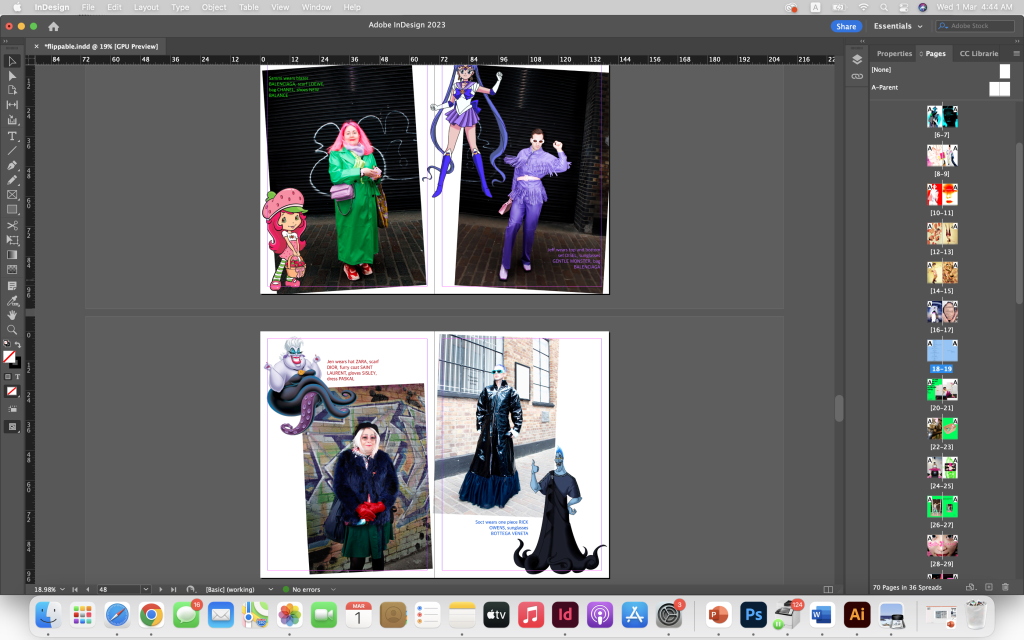Viewport: 1024px width, 640px height.
Task: Select the Content Collector tool
Action: (12, 120)
